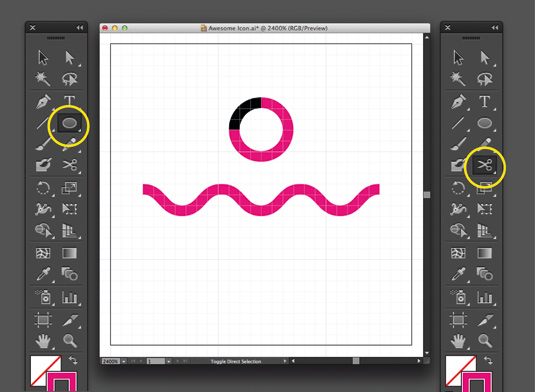Viewport: 535px width, 392px height.
Task: Choose the Slice tool in right tools panel
Action: click(x=485, y=320)
